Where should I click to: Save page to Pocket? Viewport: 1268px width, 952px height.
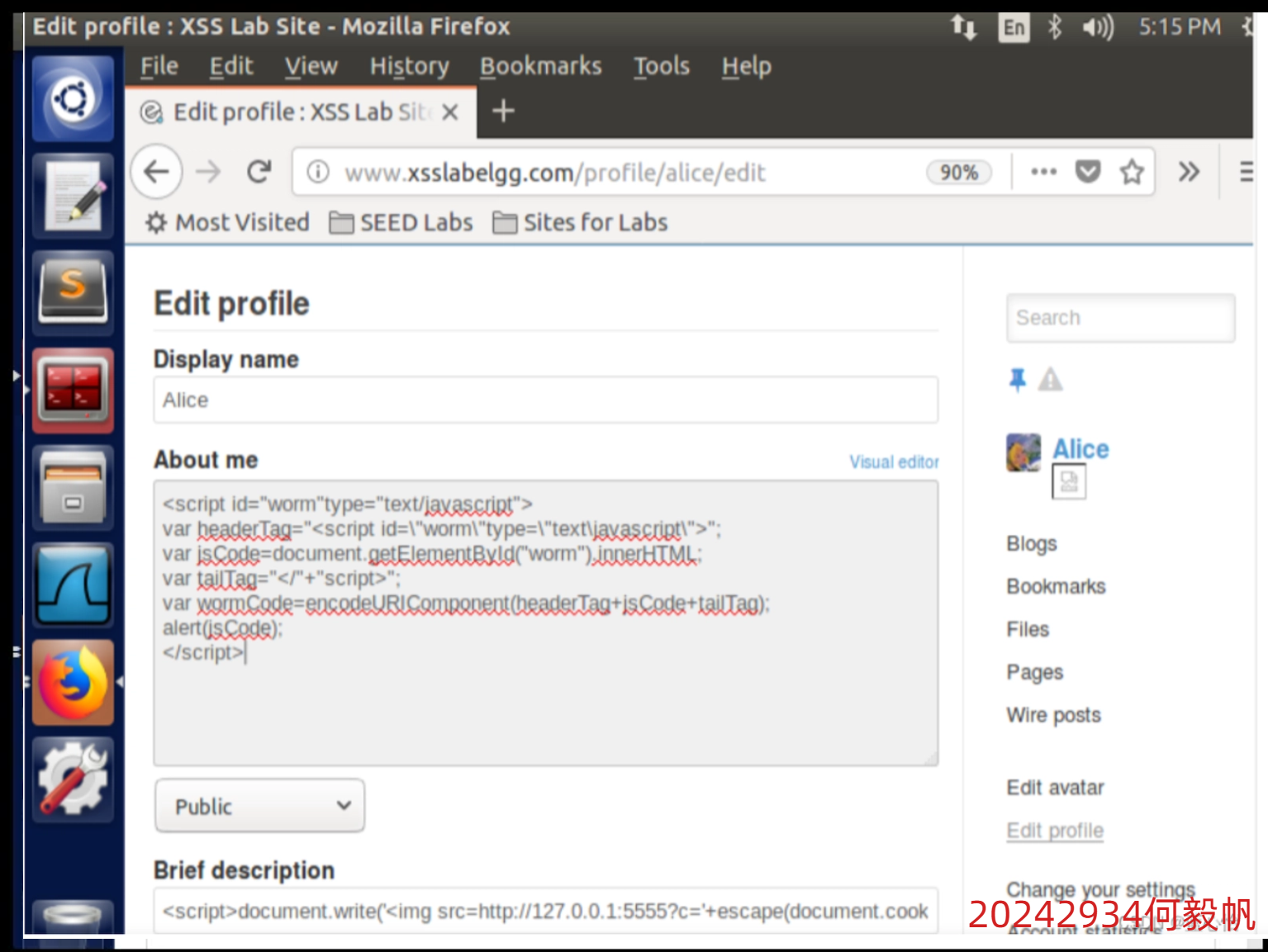click(1088, 172)
